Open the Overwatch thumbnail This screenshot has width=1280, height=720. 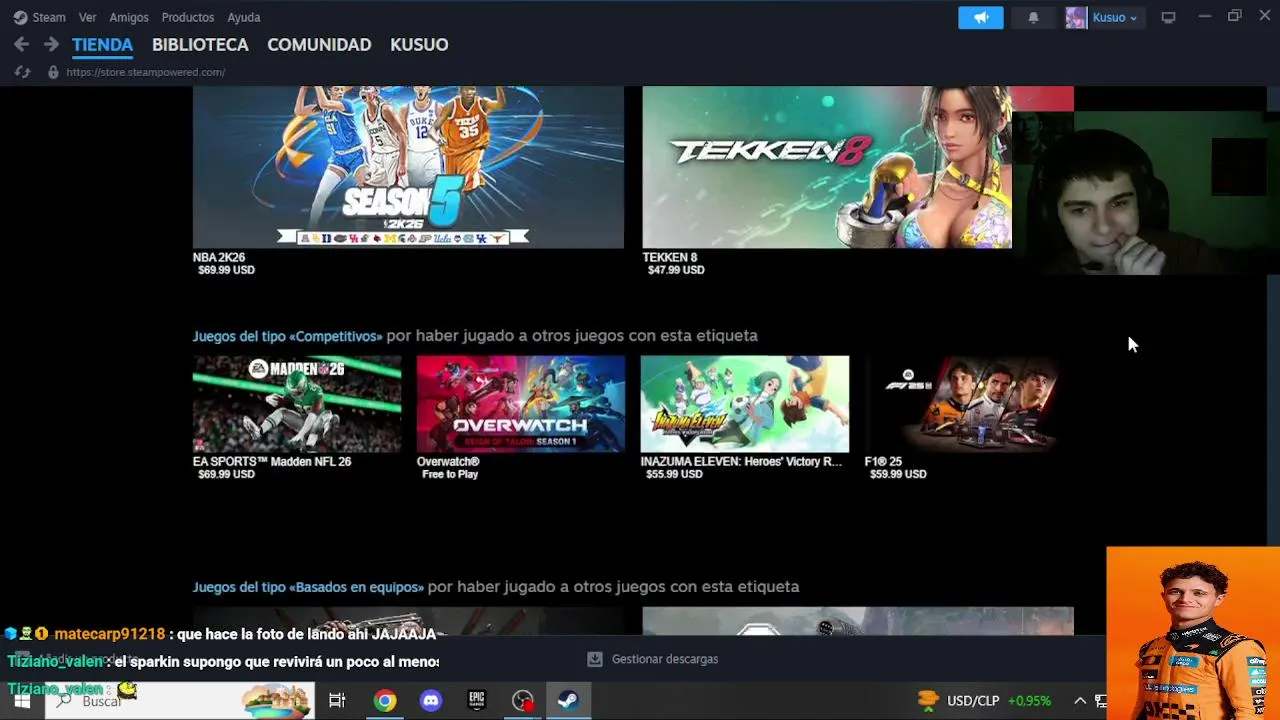point(521,404)
